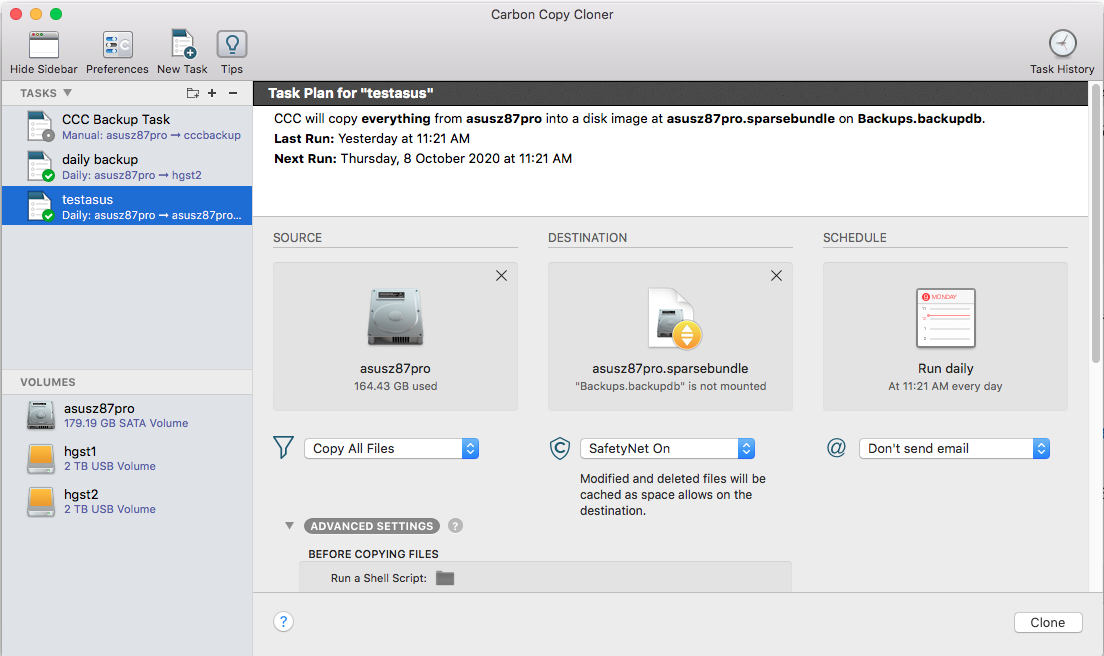Click the task plan vertical scrollbar

[x=1096, y=224]
